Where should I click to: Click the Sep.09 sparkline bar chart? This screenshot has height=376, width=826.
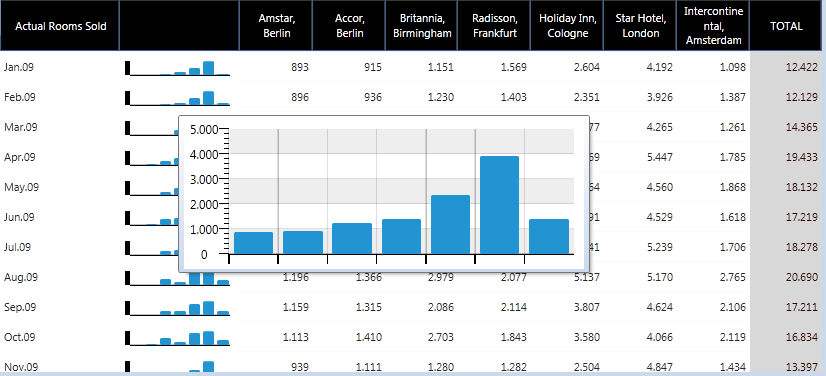point(178,308)
